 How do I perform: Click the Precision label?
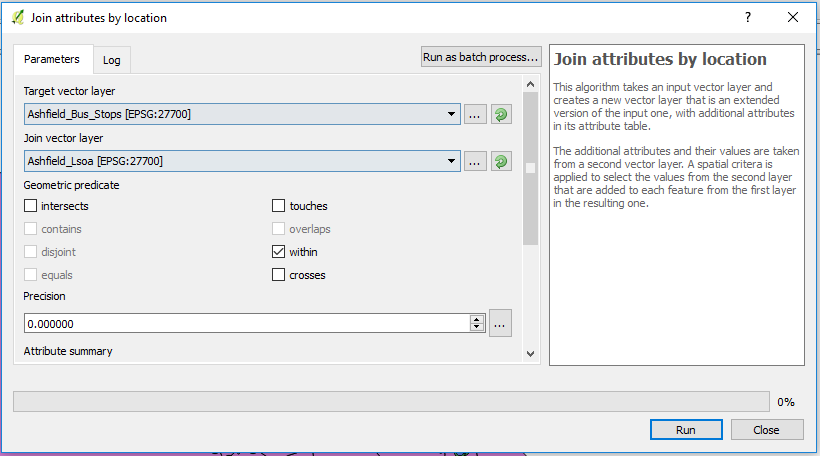[44, 296]
